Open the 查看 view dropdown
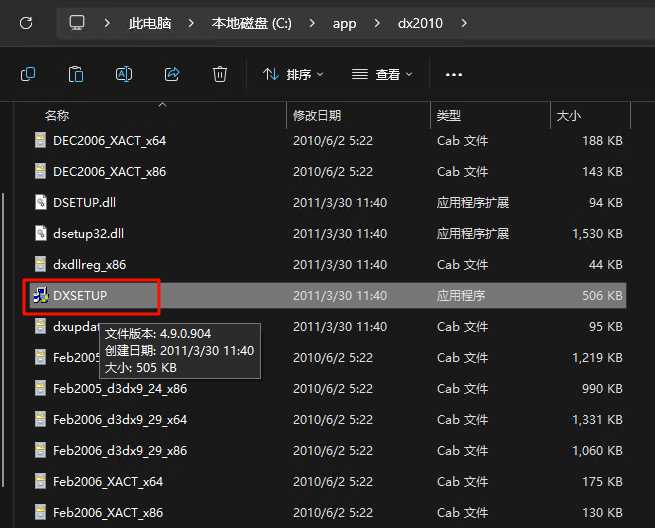This screenshot has height=528, width=655. (x=382, y=75)
